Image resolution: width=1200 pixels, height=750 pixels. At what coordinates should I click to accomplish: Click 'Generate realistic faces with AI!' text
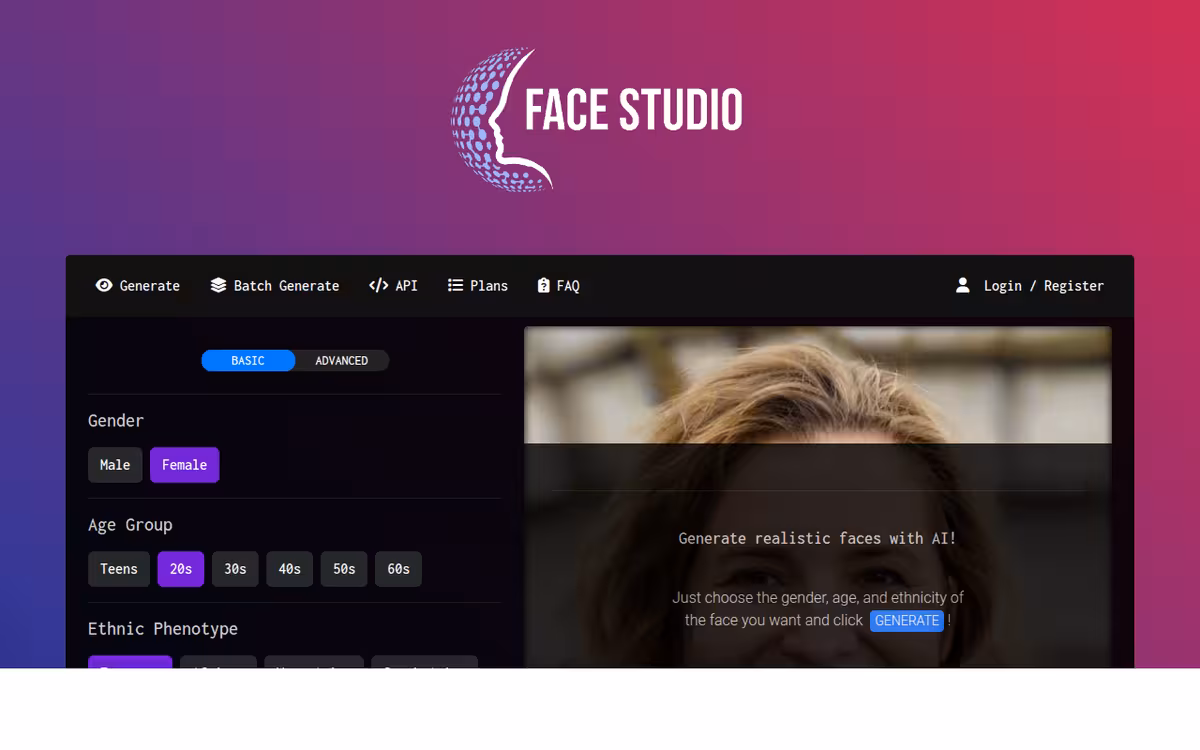coord(818,538)
